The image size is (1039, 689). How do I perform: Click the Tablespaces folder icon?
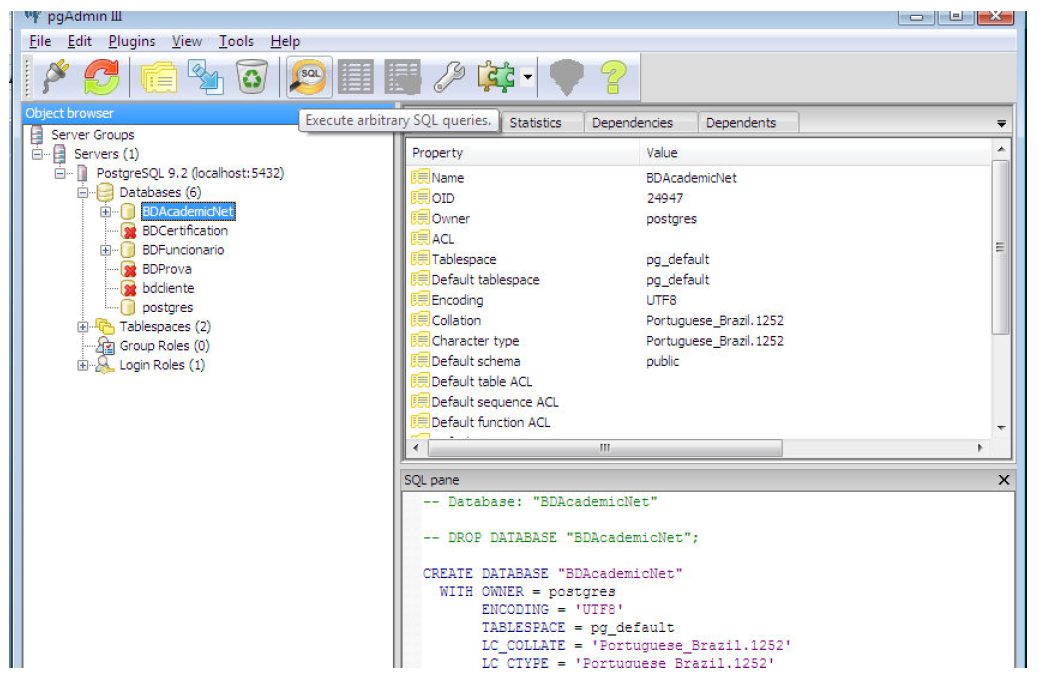pyautogui.click(x=105, y=327)
